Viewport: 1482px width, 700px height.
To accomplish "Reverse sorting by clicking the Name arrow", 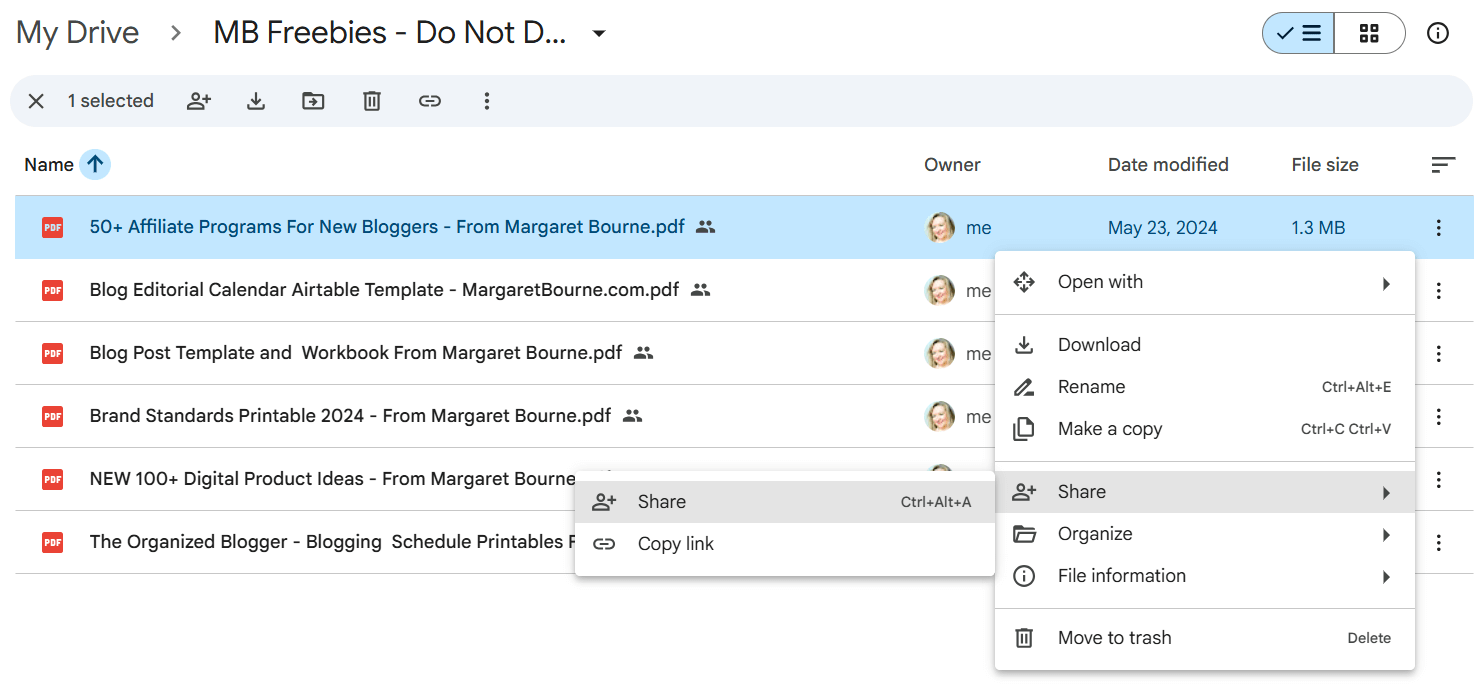I will [x=96, y=164].
